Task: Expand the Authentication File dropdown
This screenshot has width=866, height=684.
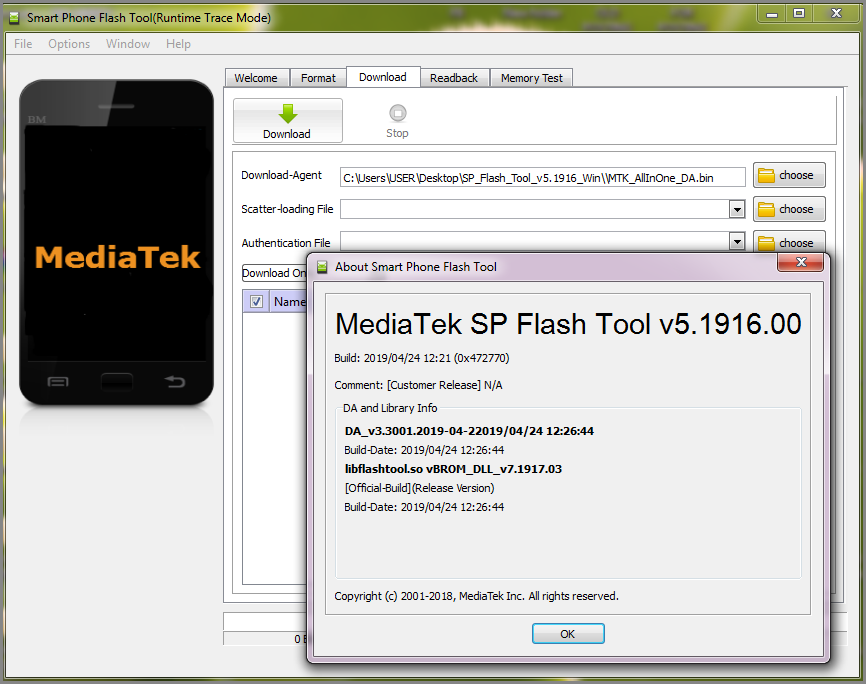Action: point(737,242)
